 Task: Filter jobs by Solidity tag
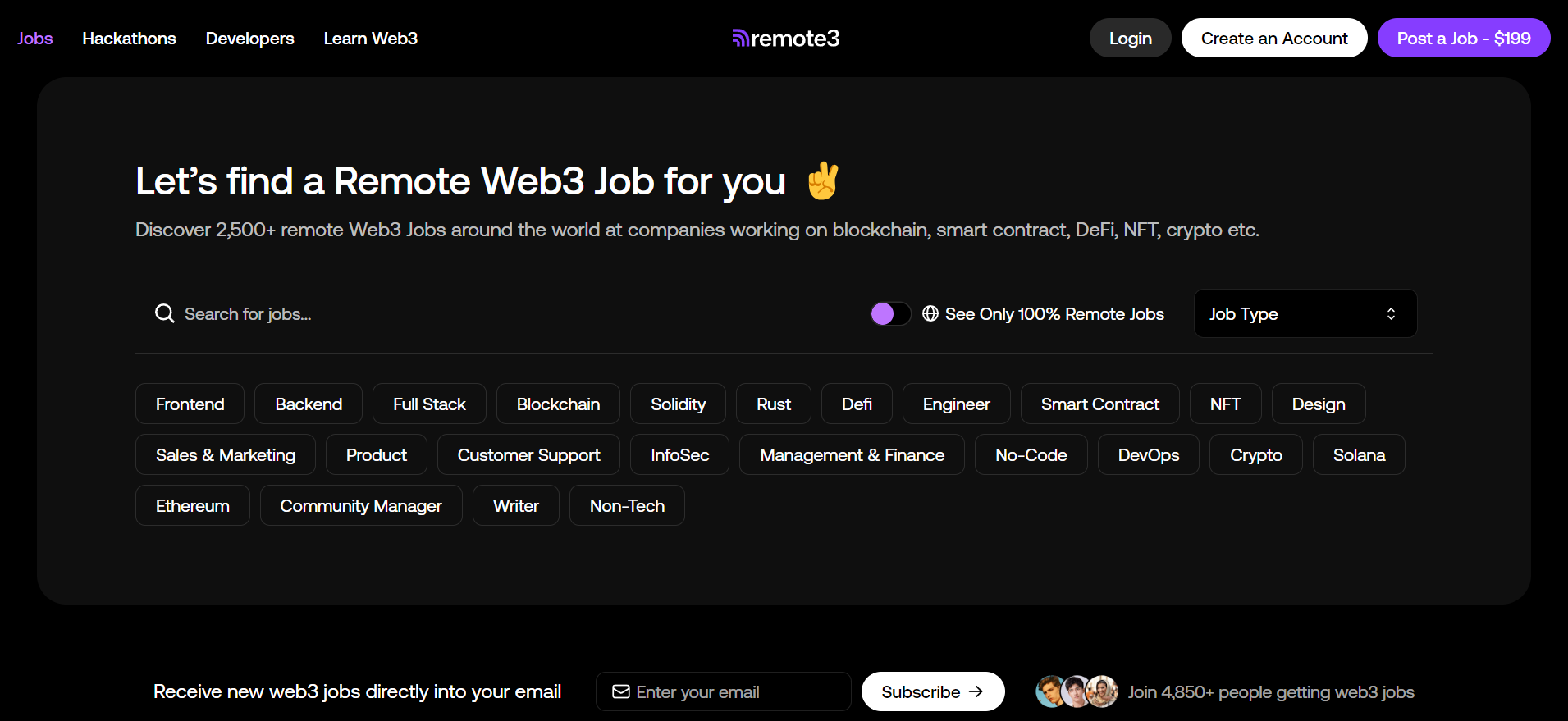(678, 404)
